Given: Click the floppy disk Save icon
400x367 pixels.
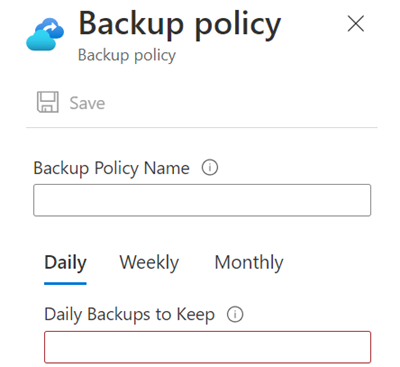Looking at the screenshot, I should coord(48,102).
